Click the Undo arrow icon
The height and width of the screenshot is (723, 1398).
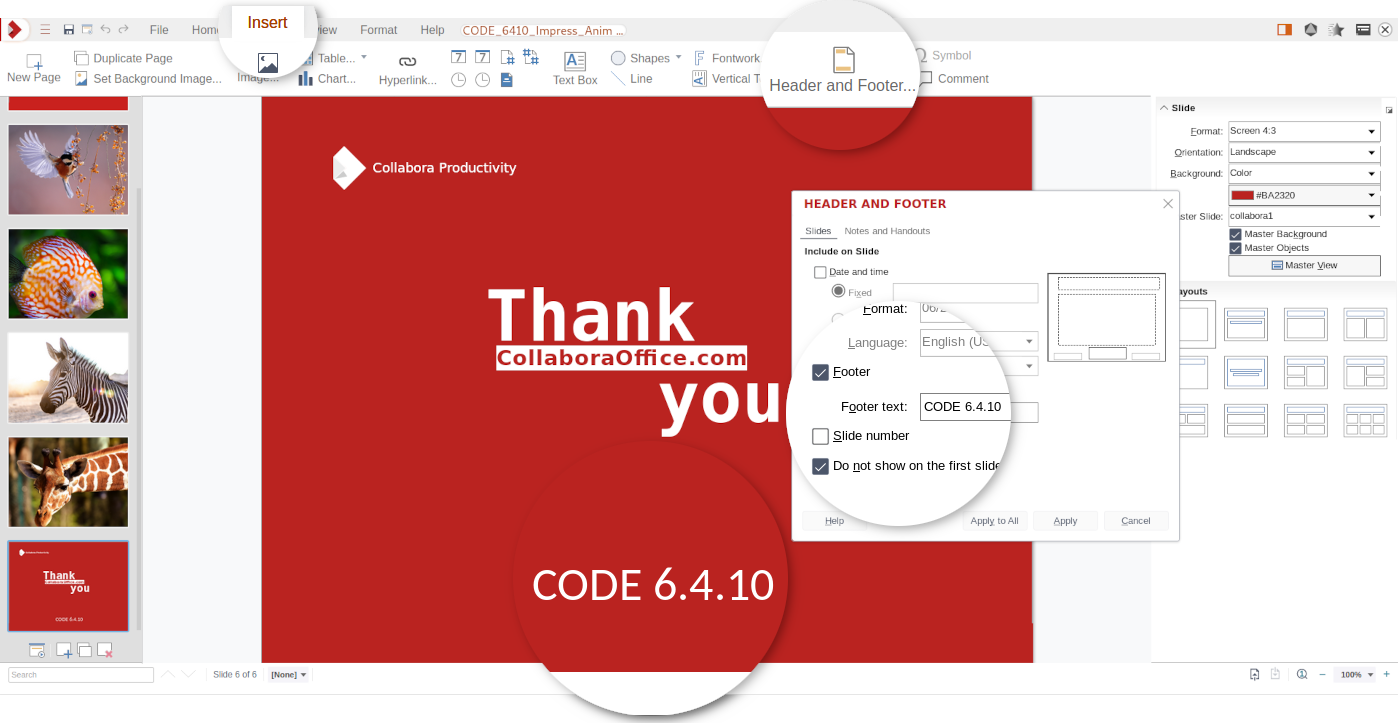(105, 30)
